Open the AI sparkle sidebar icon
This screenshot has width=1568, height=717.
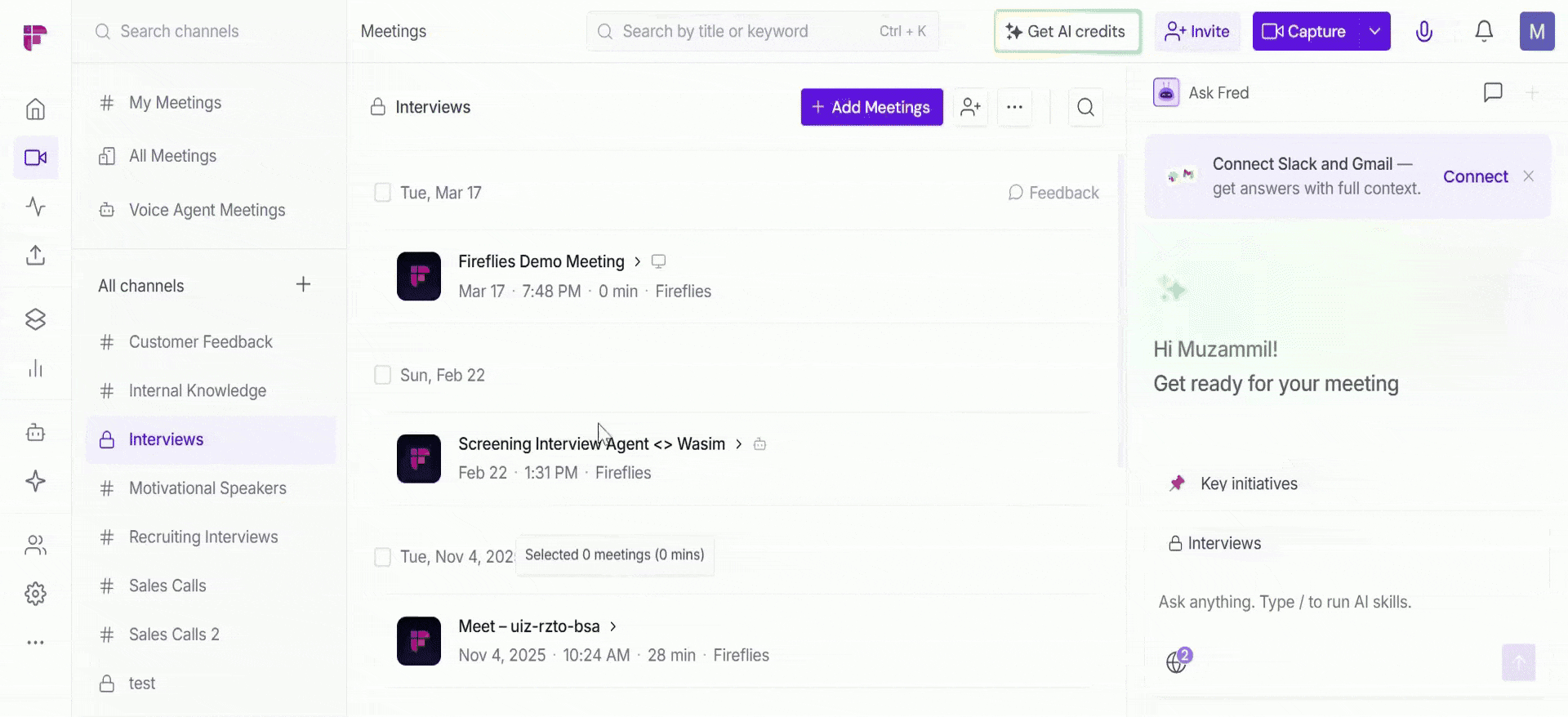click(35, 481)
